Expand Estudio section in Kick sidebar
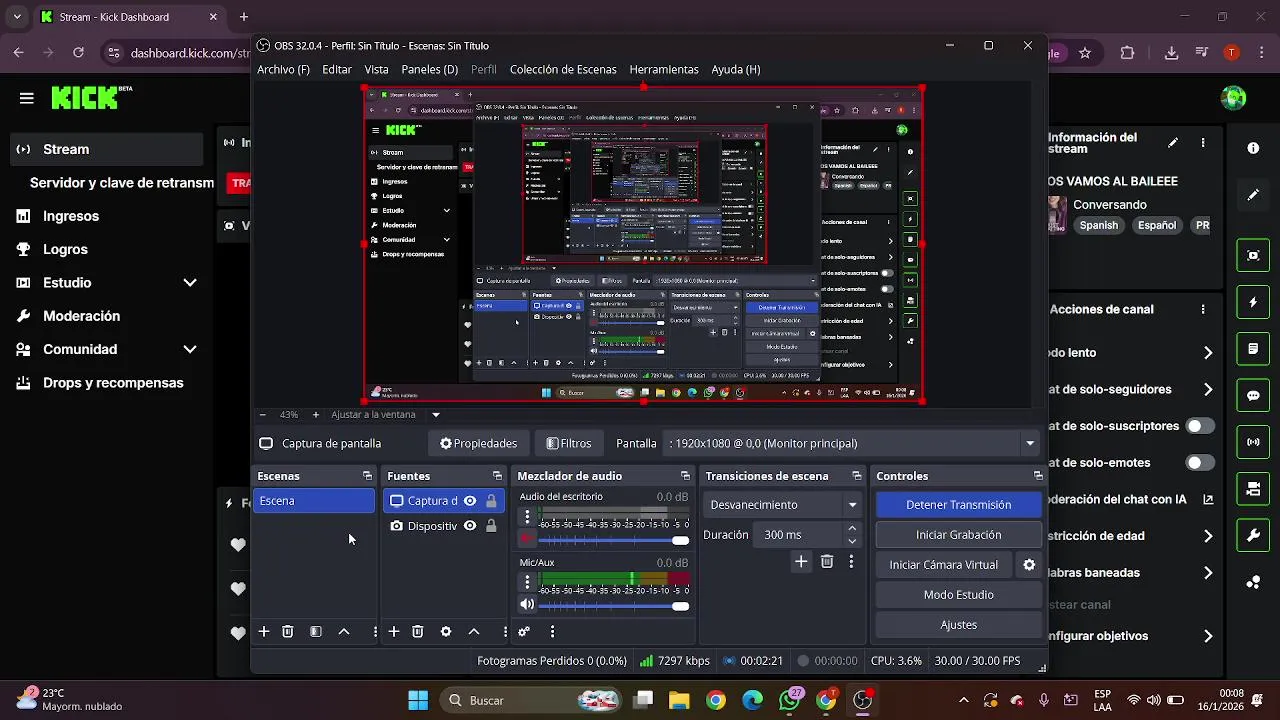The height and width of the screenshot is (720, 1280). click(190, 283)
